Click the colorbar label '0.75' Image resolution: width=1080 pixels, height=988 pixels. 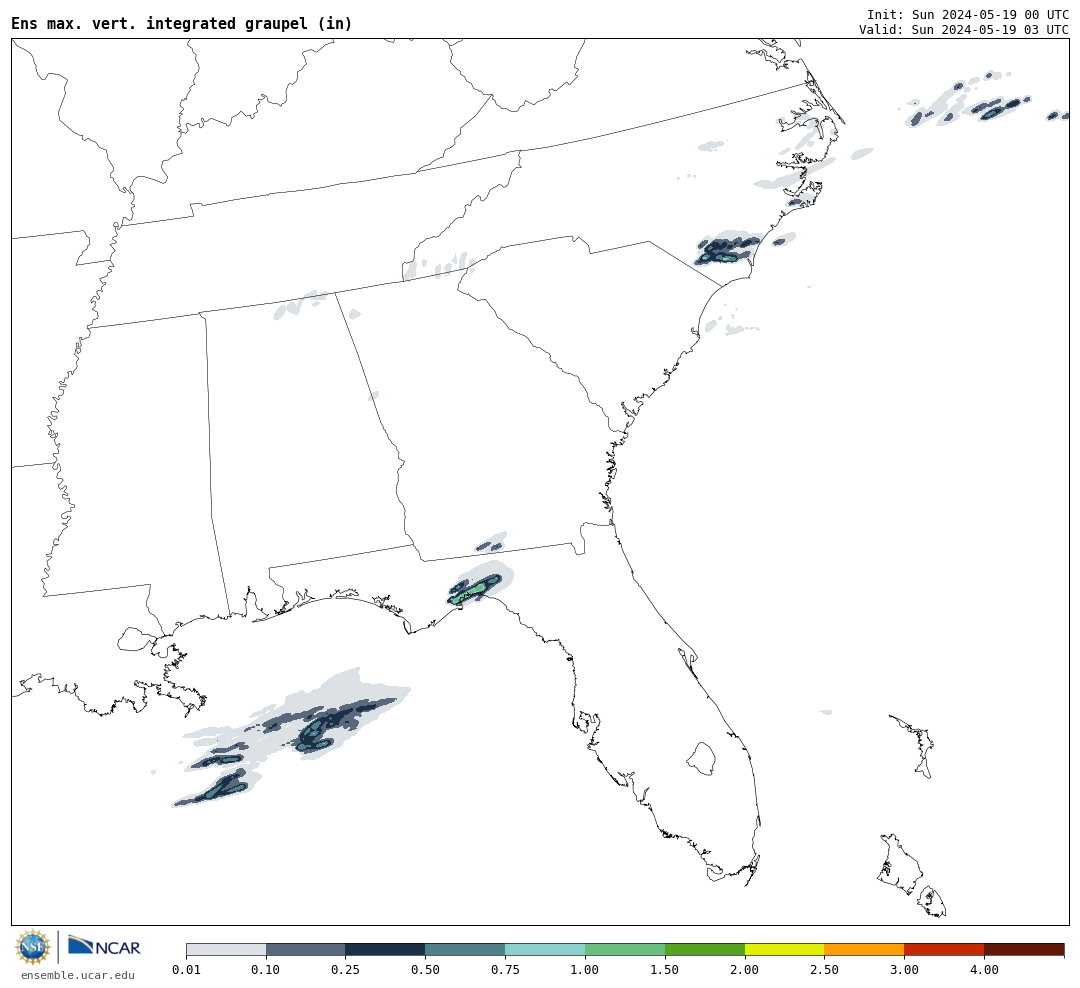[506, 969]
